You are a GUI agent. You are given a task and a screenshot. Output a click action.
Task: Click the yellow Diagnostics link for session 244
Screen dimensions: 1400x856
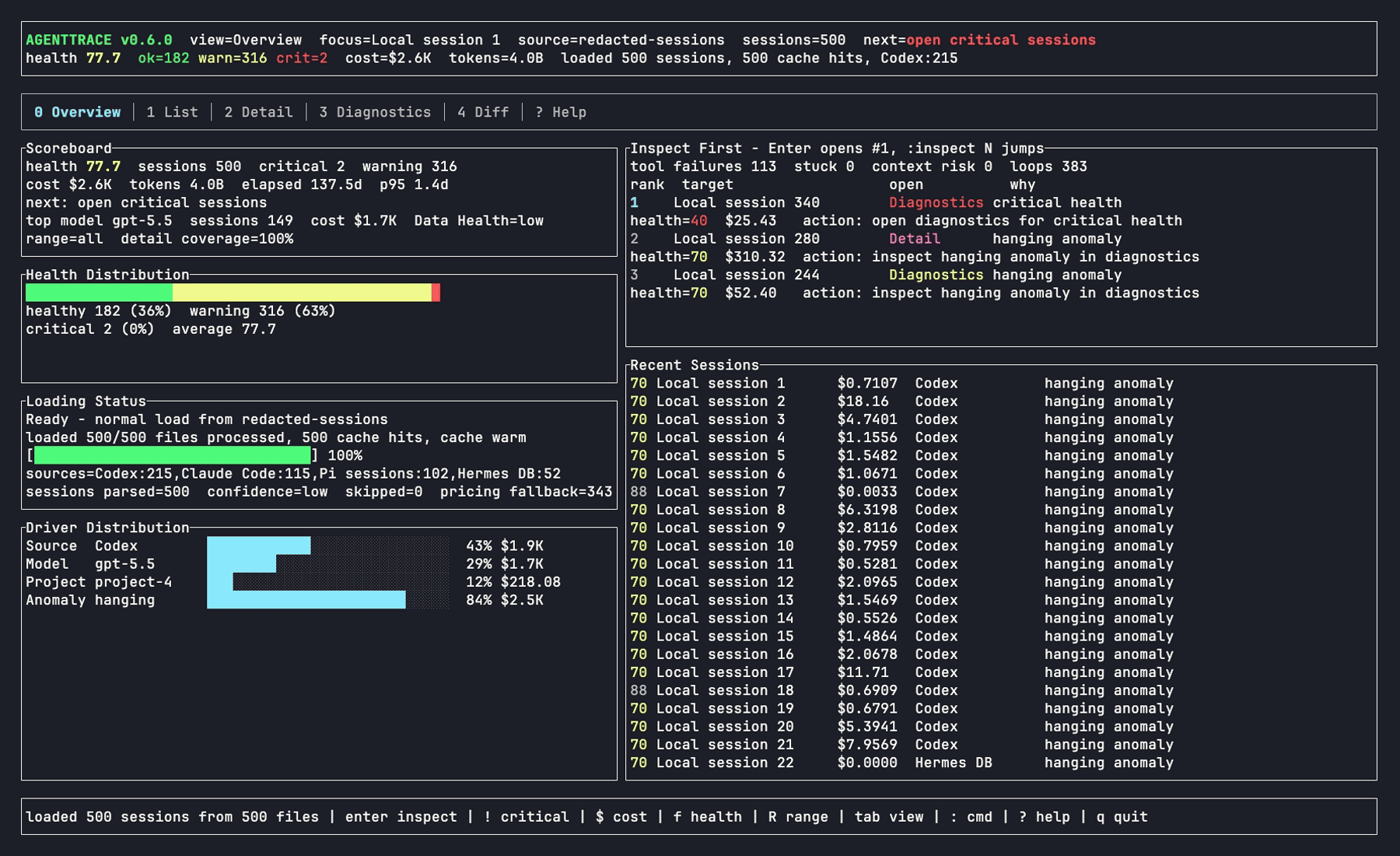(x=936, y=275)
